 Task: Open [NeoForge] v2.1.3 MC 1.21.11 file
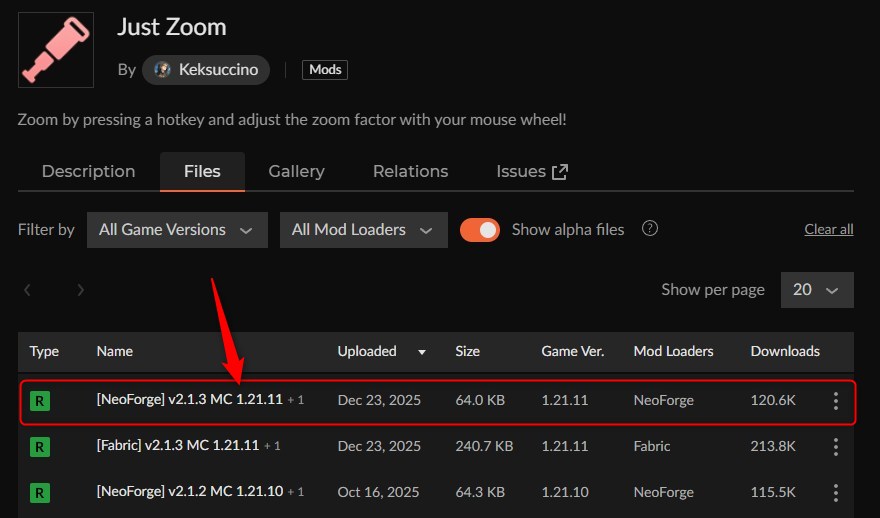click(190, 400)
